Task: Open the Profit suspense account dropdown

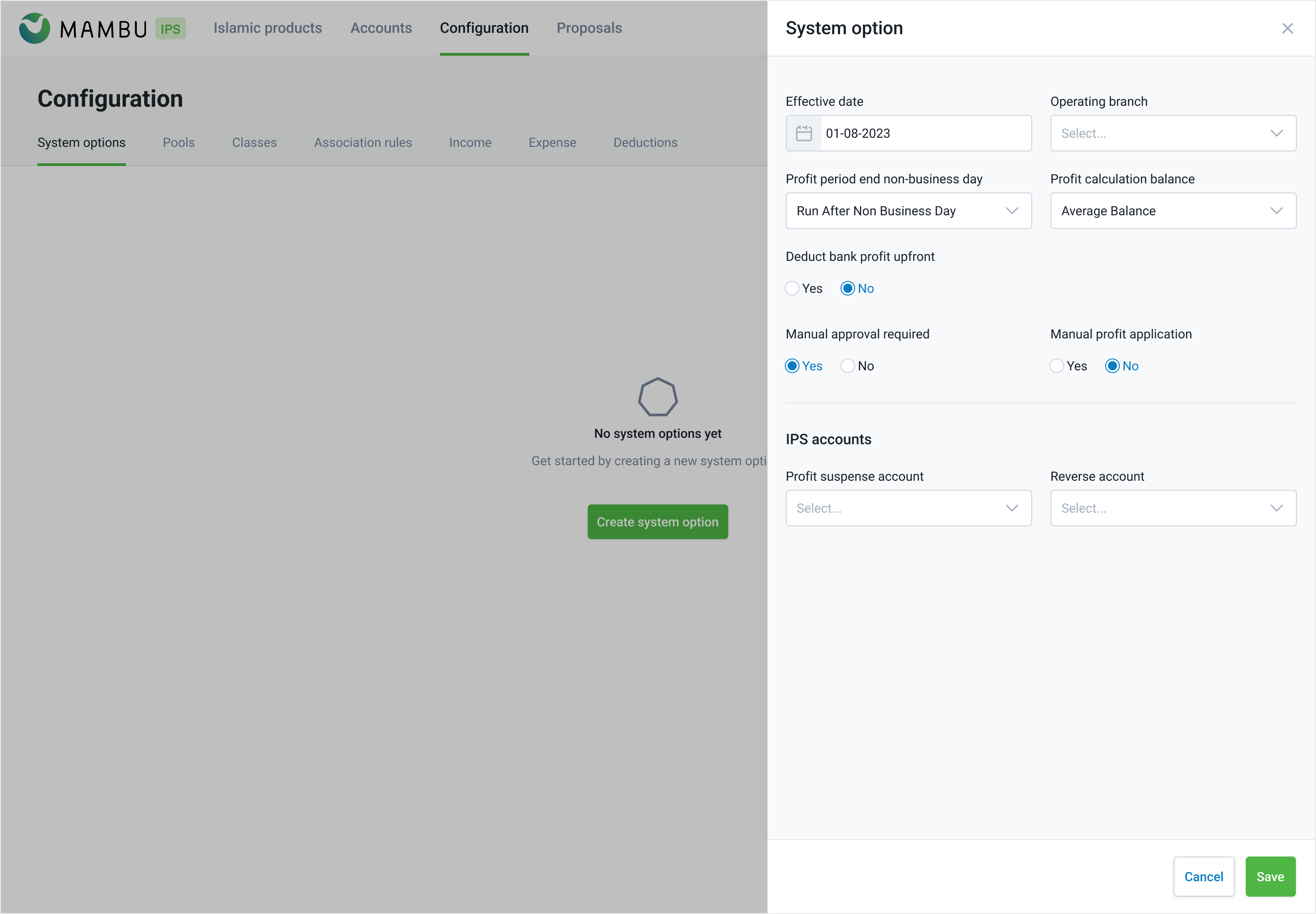Action: coord(908,508)
